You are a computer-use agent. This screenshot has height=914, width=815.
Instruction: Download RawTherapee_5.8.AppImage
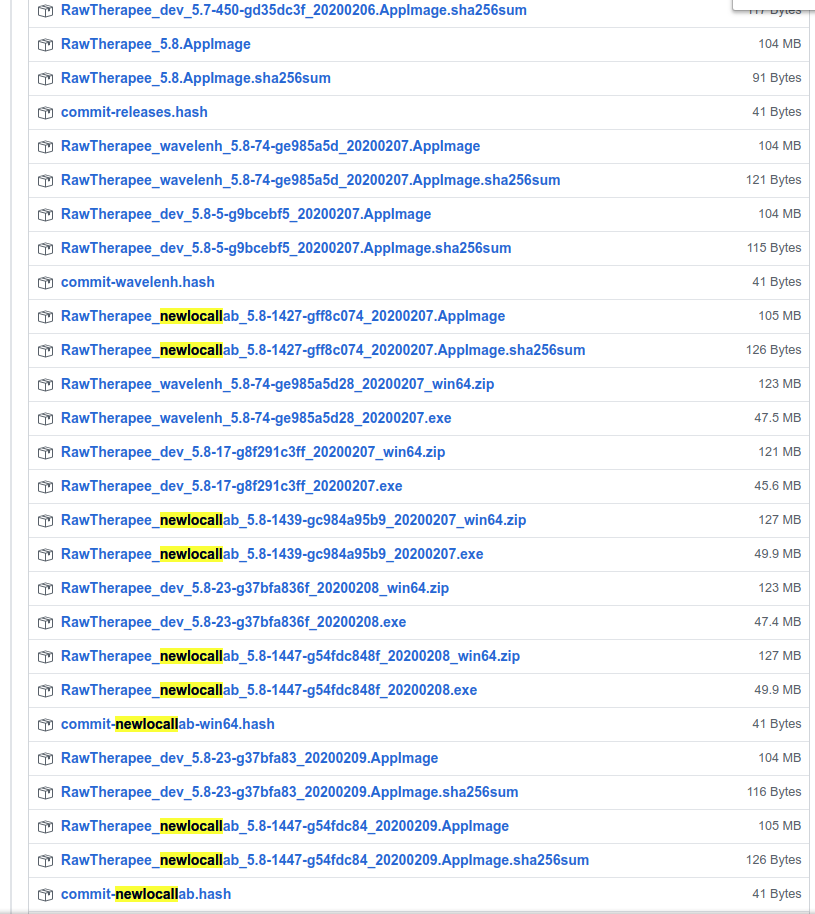pyautogui.click(x=156, y=44)
